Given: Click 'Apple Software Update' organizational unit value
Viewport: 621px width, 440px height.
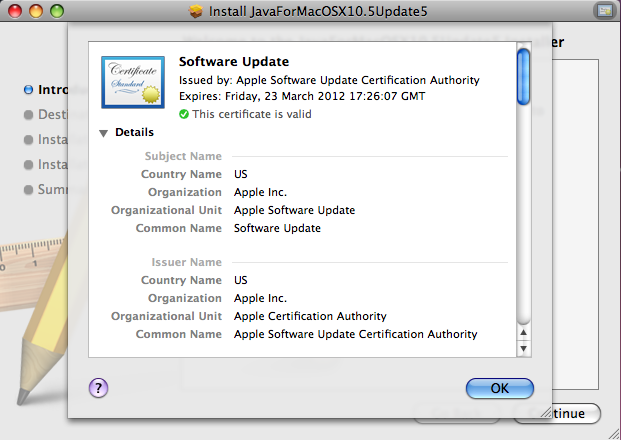Looking at the screenshot, I should [294, 210].
